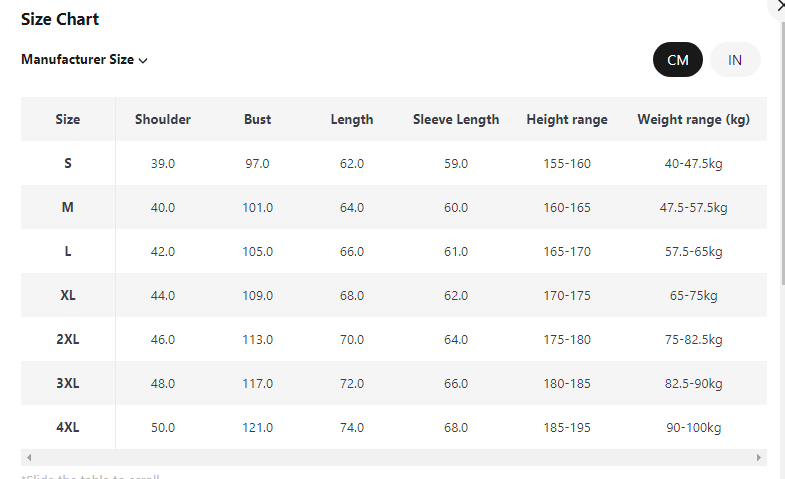Click the Size Chart title
This screenshot has height=479, width=785.
(60, 19)
